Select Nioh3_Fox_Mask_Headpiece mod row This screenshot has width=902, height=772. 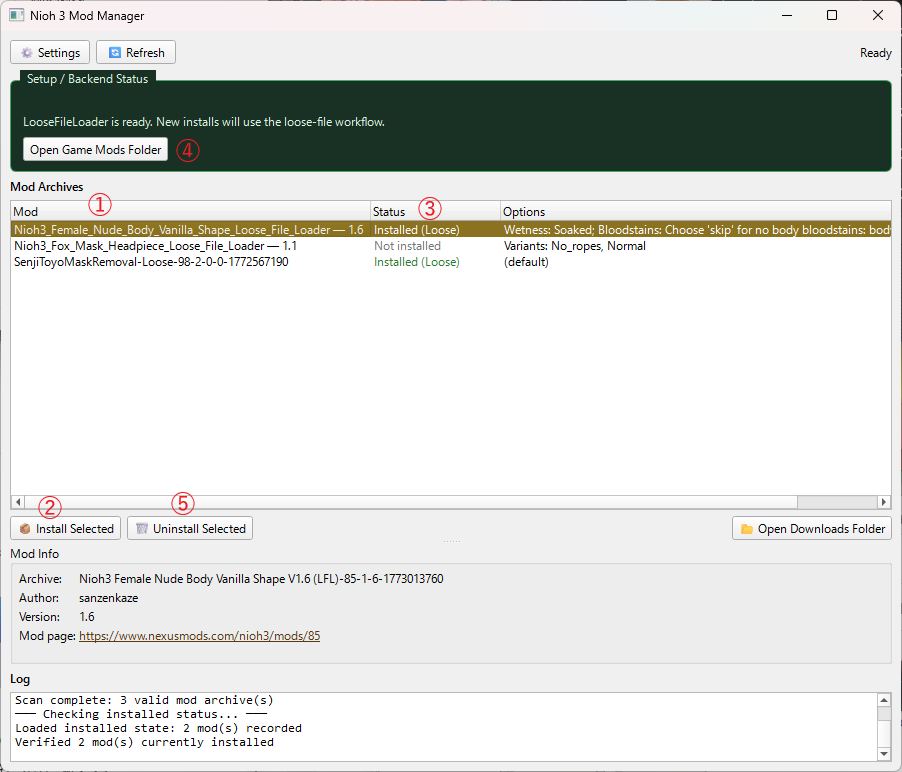[155, 246]
